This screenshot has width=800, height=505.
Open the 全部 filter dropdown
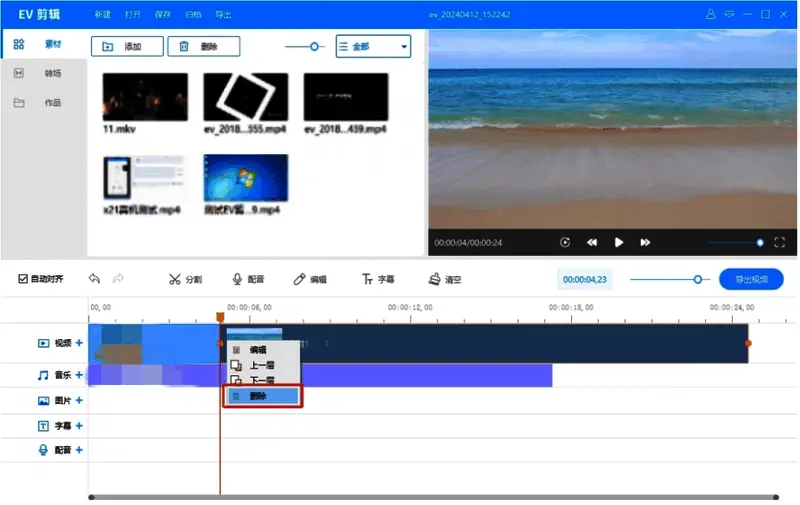click(373, 46)
